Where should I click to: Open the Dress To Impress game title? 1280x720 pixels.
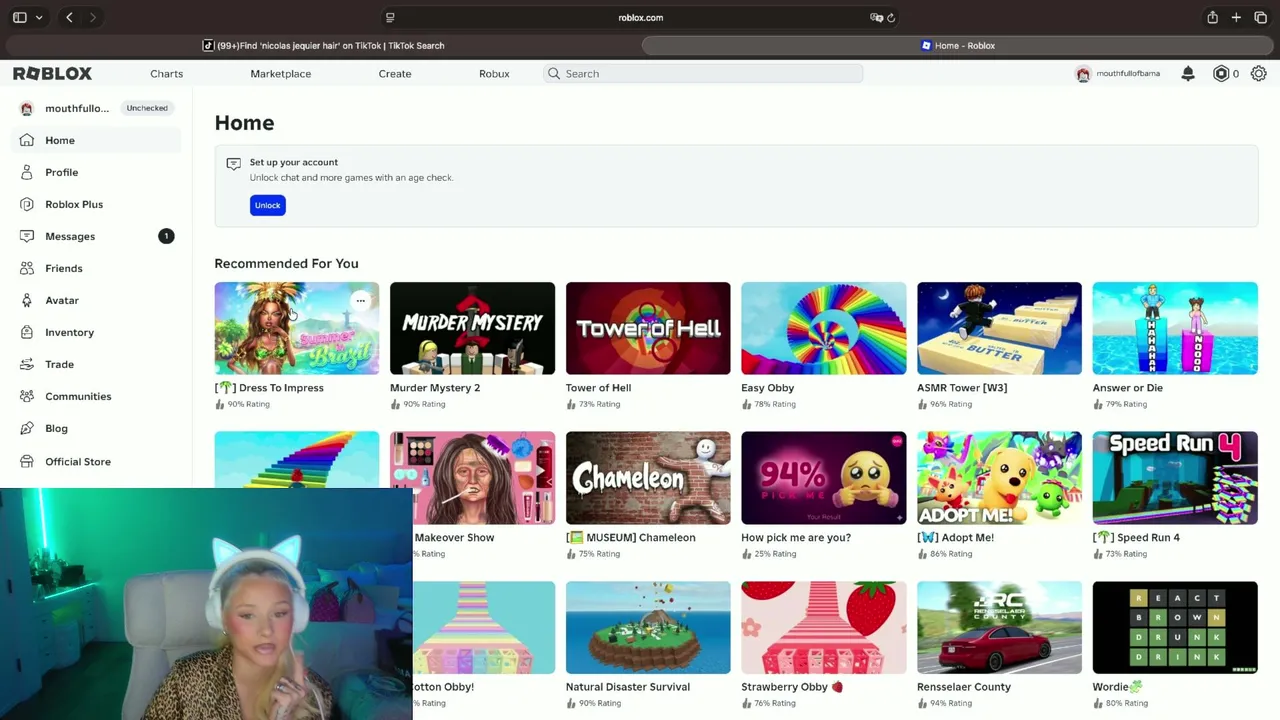pyautogui.click(x=269, y=388)
